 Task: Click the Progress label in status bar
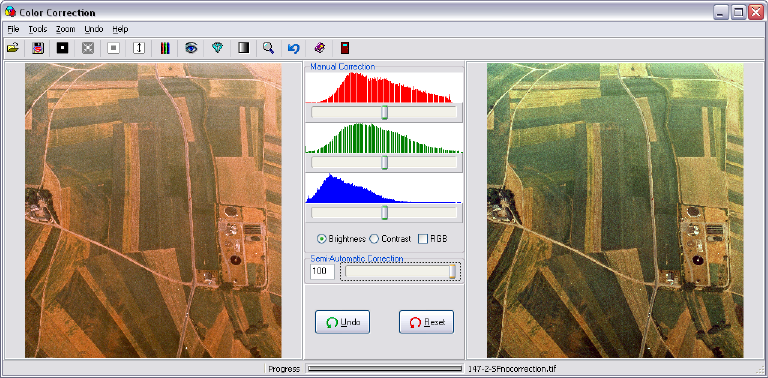(x=284, y=369)
